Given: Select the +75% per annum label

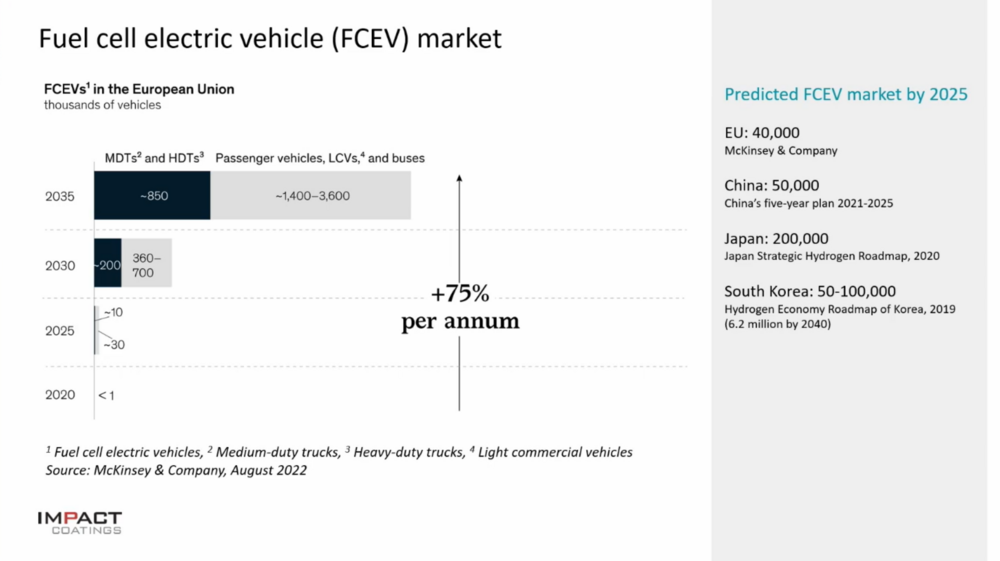Looking at the screenshot, I should pos(460,307).
